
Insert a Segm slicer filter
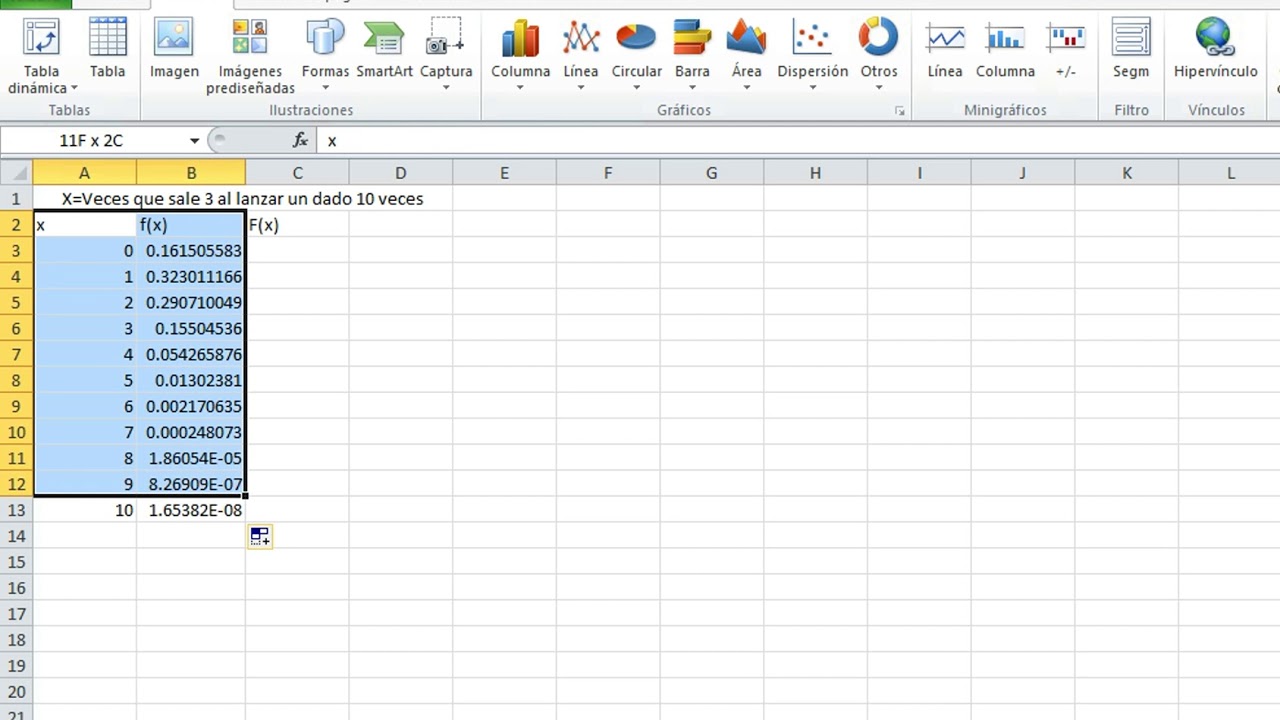[x=1131, y=50]
